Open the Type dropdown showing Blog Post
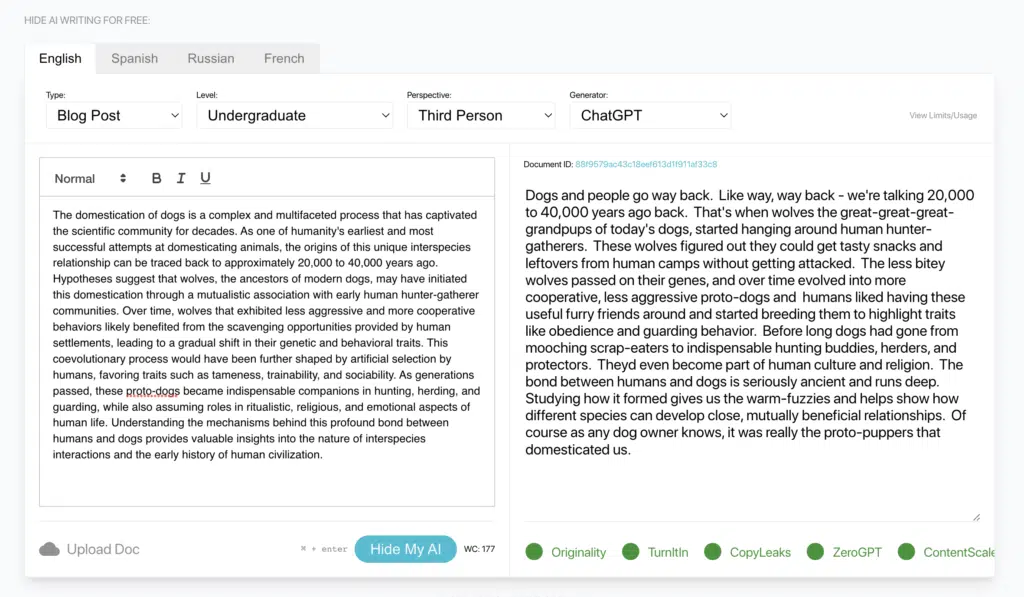Viewport: 1024px width, 597px height. point(114,116)
